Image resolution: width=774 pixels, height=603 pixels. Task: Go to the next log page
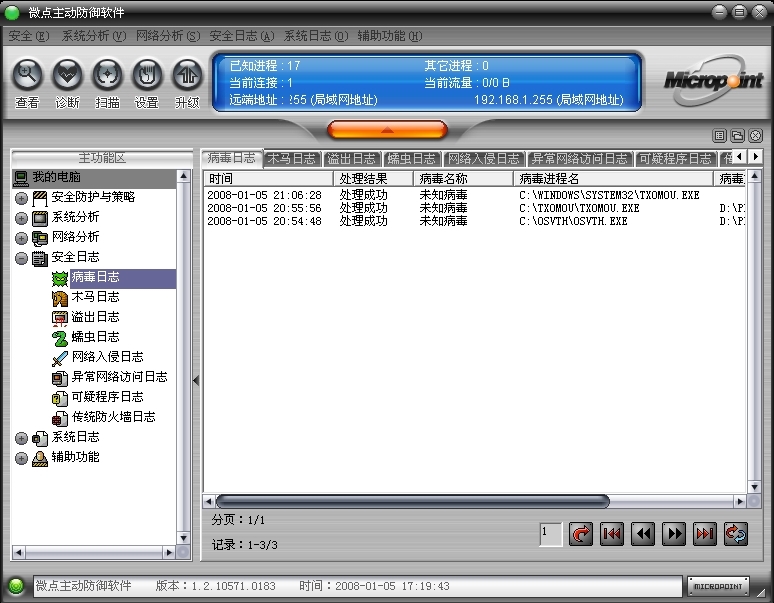click(x=674, y=534)
